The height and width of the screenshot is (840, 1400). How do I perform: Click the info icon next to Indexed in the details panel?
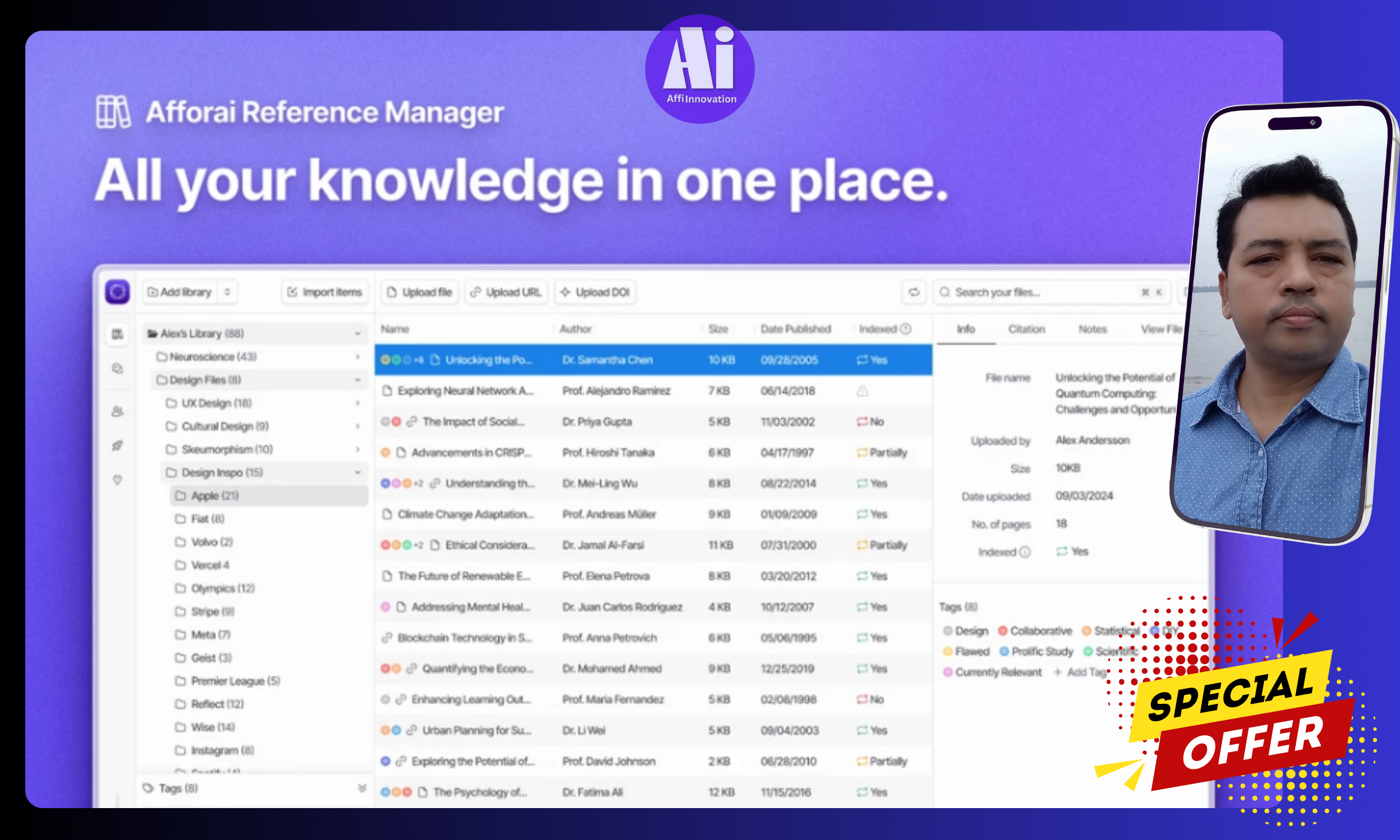pos(1025,552)
